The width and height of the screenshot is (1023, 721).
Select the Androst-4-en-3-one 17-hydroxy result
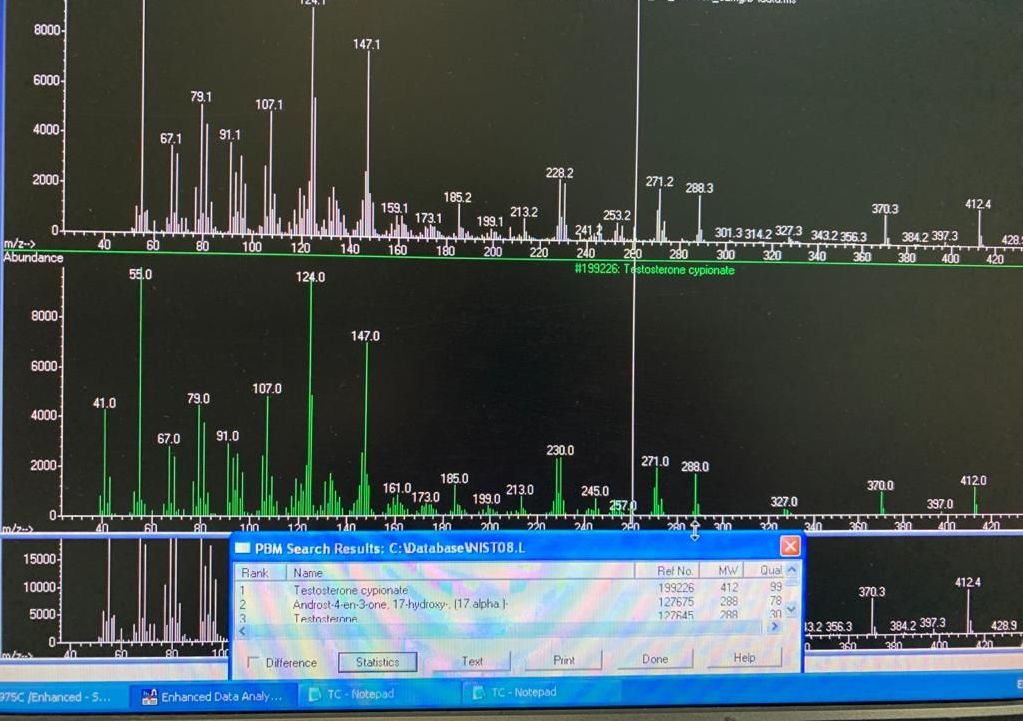(400, 604)
